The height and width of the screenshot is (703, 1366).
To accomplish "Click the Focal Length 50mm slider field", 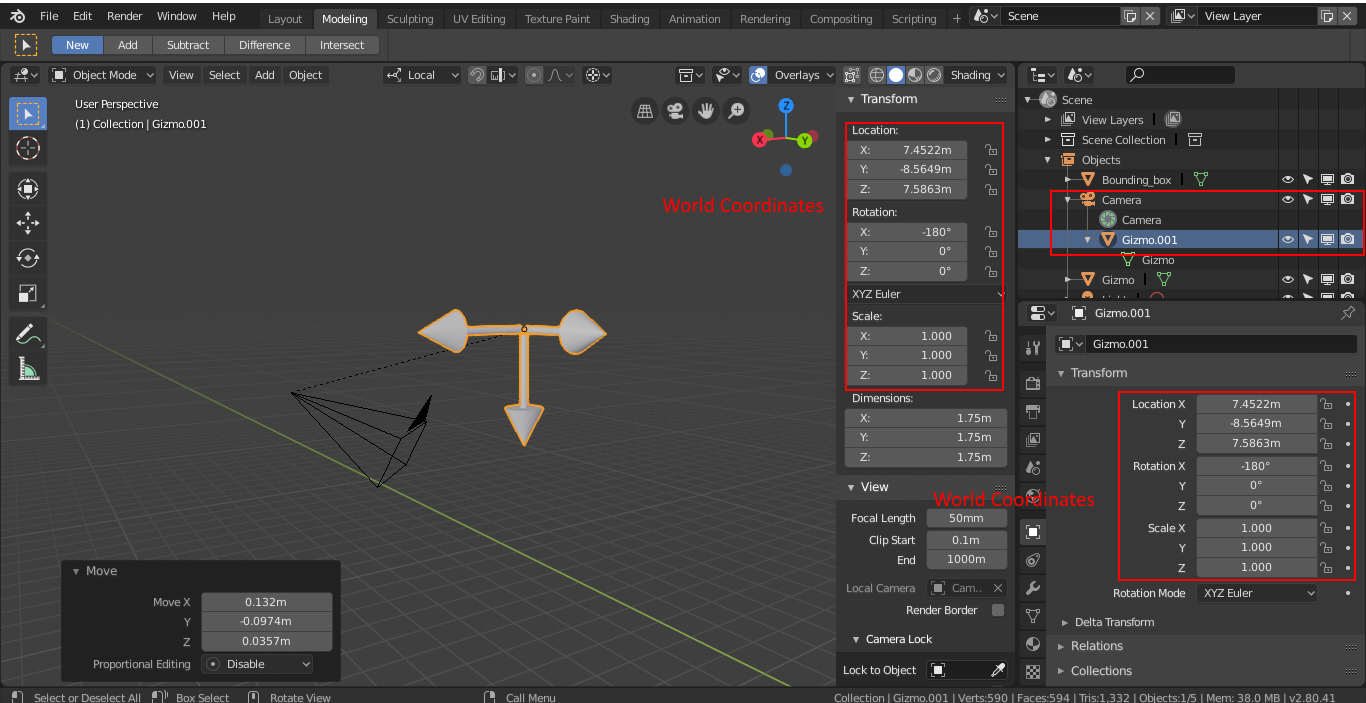I will 966,518.
